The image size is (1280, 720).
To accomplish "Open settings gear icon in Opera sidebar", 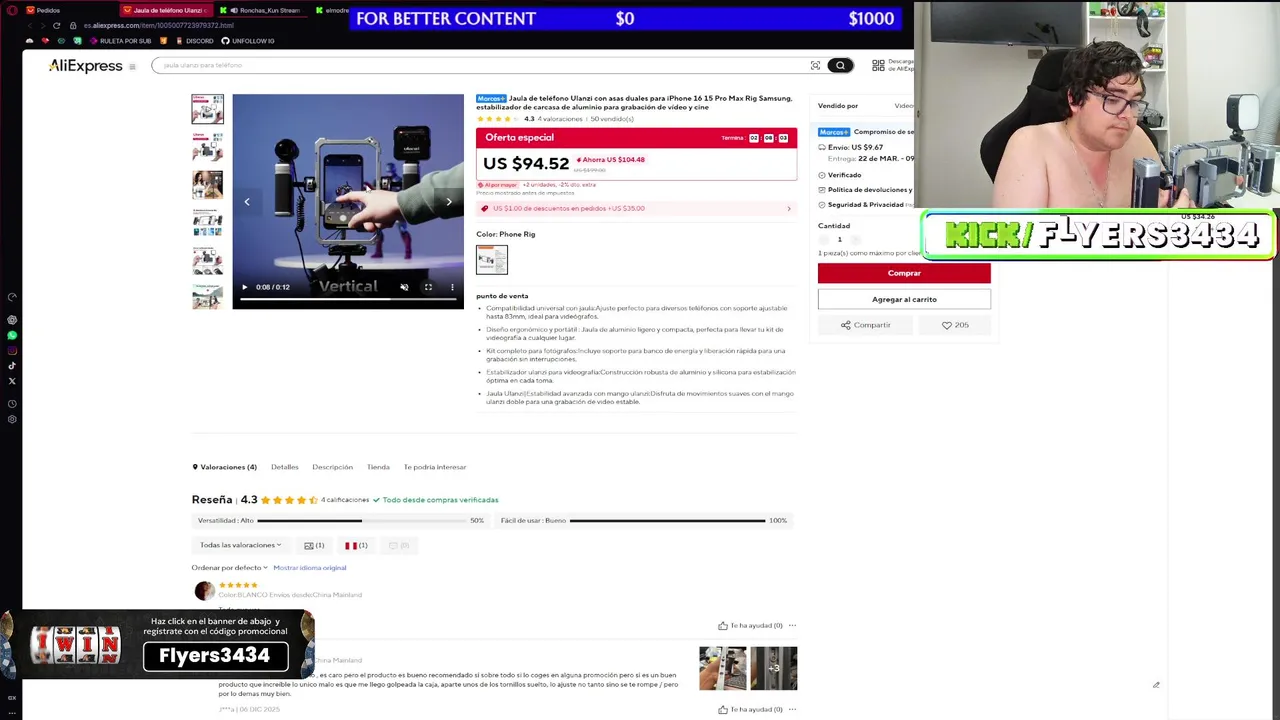I will coord(12,419).
